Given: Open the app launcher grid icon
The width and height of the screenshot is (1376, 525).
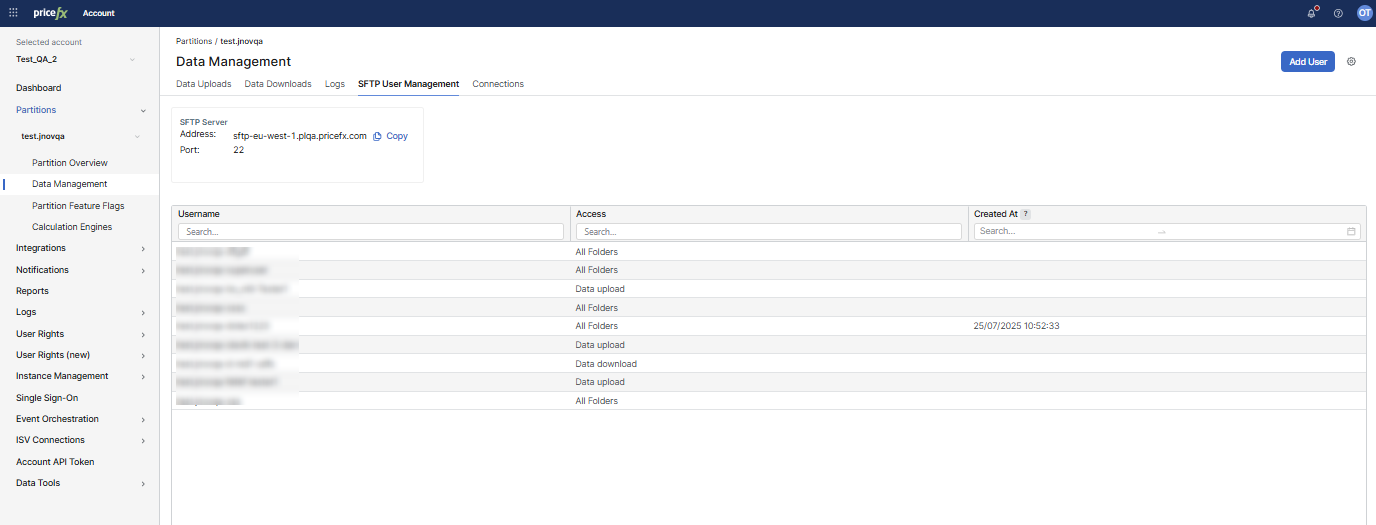Looking at the screenshot, I should (13, 13).
